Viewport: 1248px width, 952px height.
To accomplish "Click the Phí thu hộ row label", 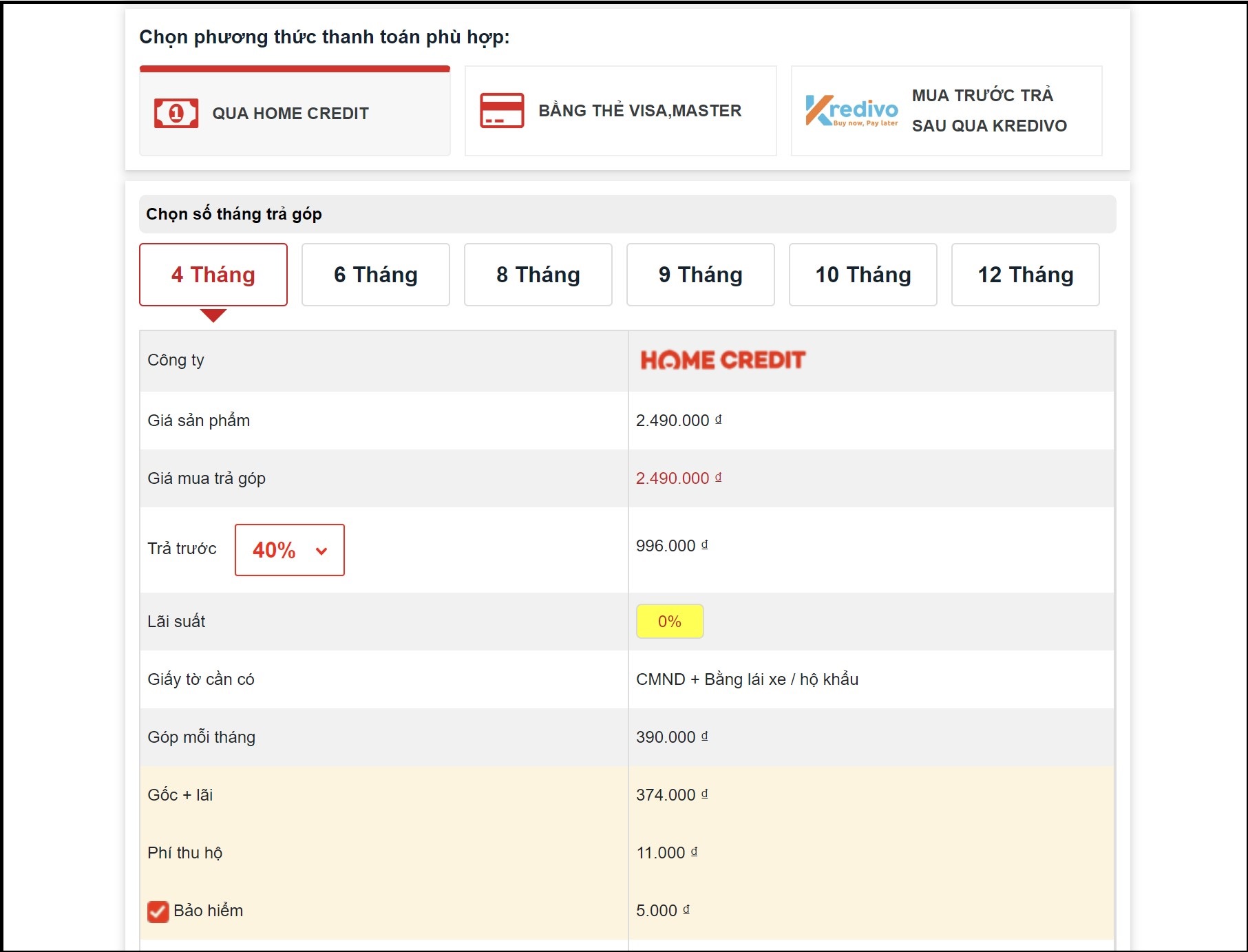I will click(185, 853).
